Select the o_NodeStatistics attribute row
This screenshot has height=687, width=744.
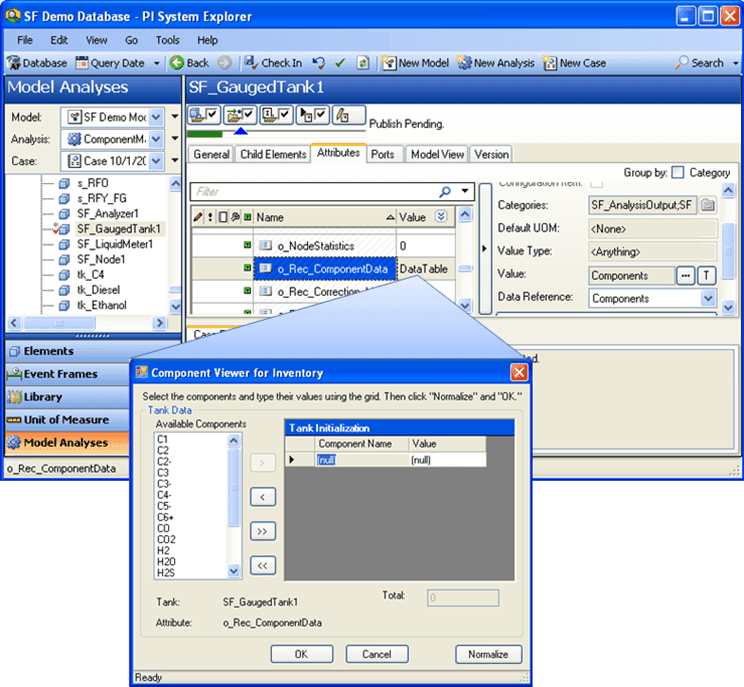coord(325,246)
